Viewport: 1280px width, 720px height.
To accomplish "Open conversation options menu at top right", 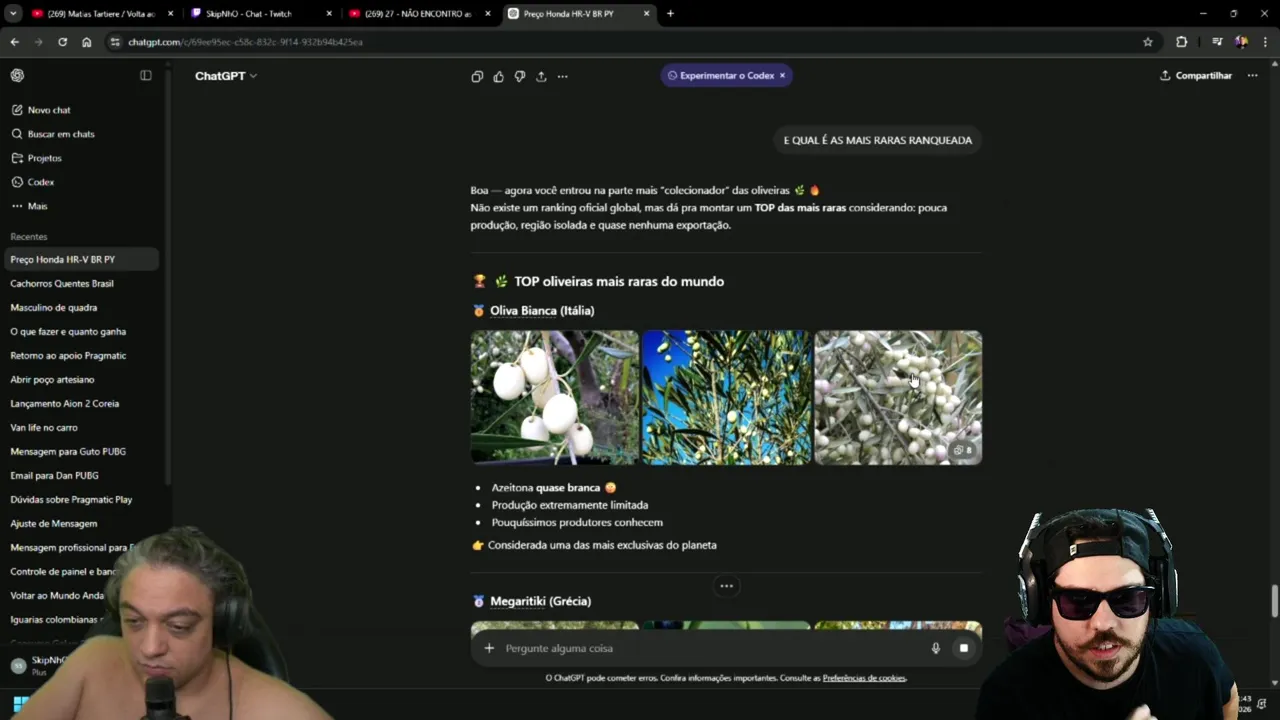I will [x=1252, y=75].
